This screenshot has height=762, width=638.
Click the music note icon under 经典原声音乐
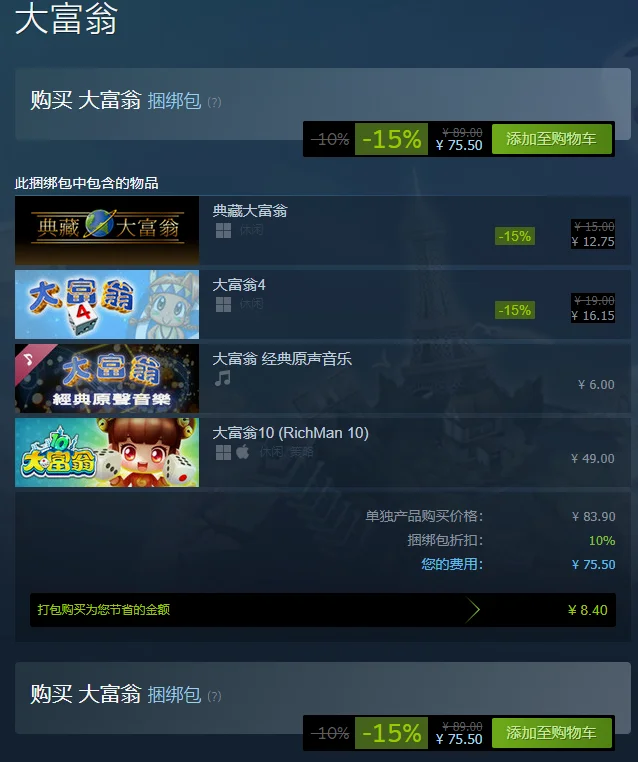point(223,378)
